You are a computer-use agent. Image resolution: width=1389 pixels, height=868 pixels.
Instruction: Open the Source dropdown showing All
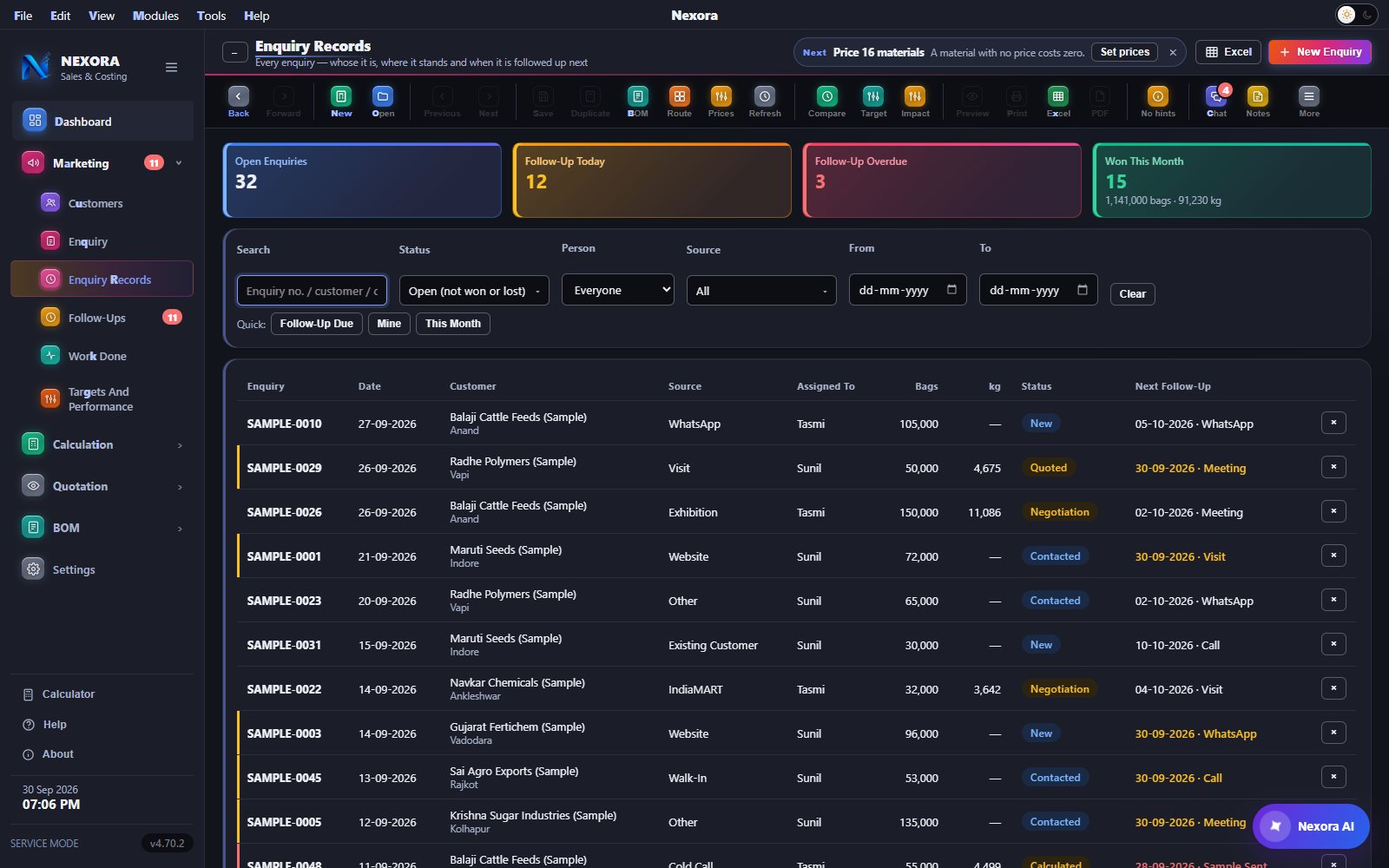761,291
